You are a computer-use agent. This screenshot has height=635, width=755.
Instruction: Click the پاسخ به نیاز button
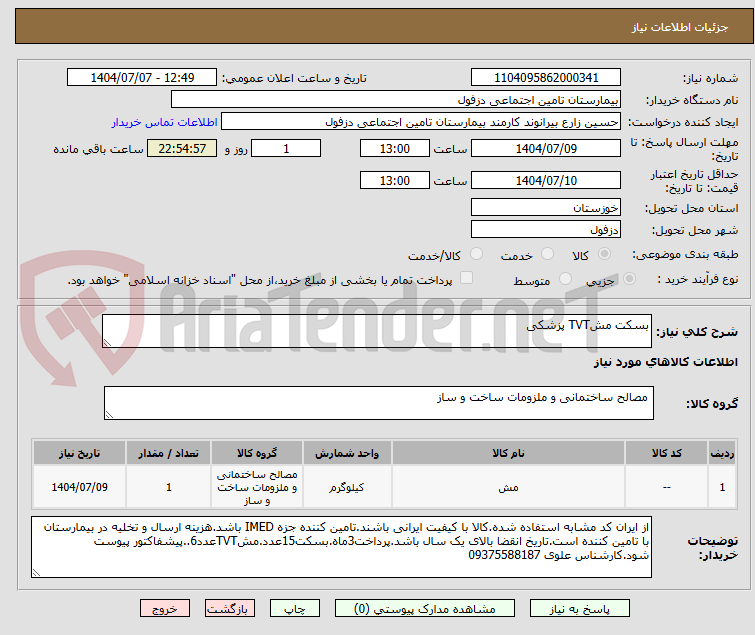(x=580, y=609)
